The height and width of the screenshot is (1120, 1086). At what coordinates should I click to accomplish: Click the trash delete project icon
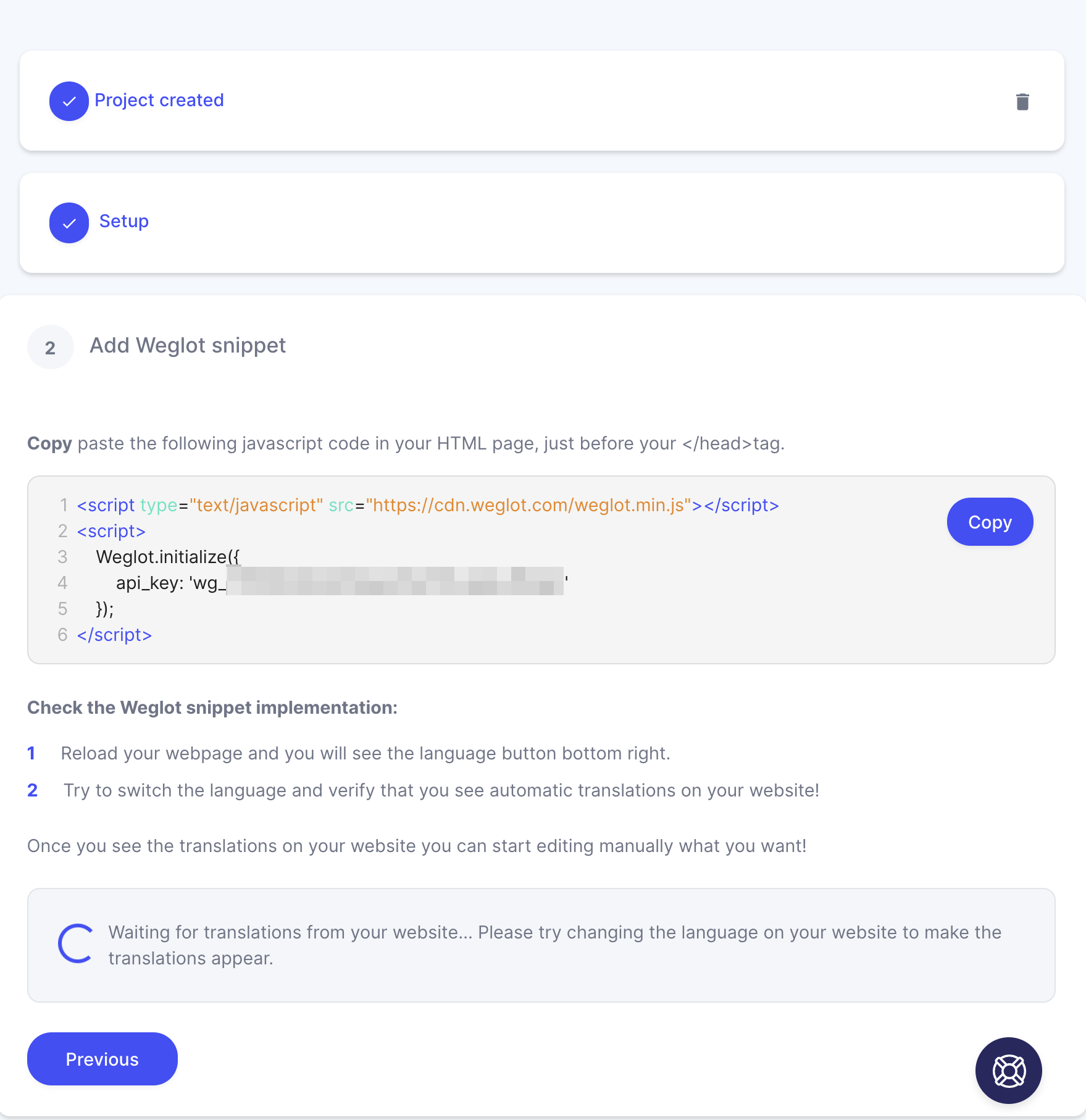(1022, 101)
